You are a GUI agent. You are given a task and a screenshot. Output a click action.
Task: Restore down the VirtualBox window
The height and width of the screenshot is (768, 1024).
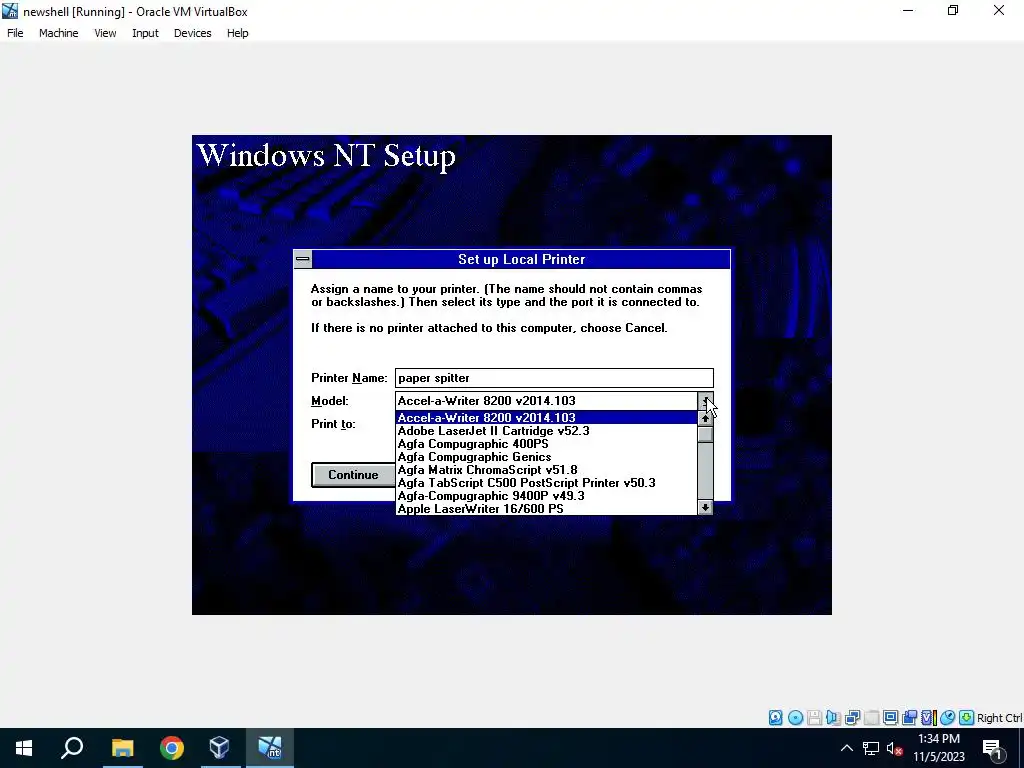[953, 10]
